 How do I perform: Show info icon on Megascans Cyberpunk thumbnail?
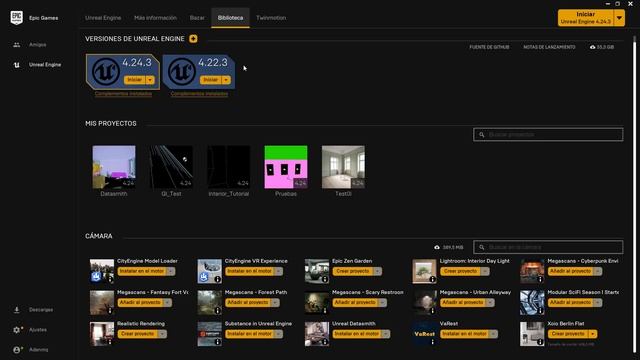pos(540,280)
